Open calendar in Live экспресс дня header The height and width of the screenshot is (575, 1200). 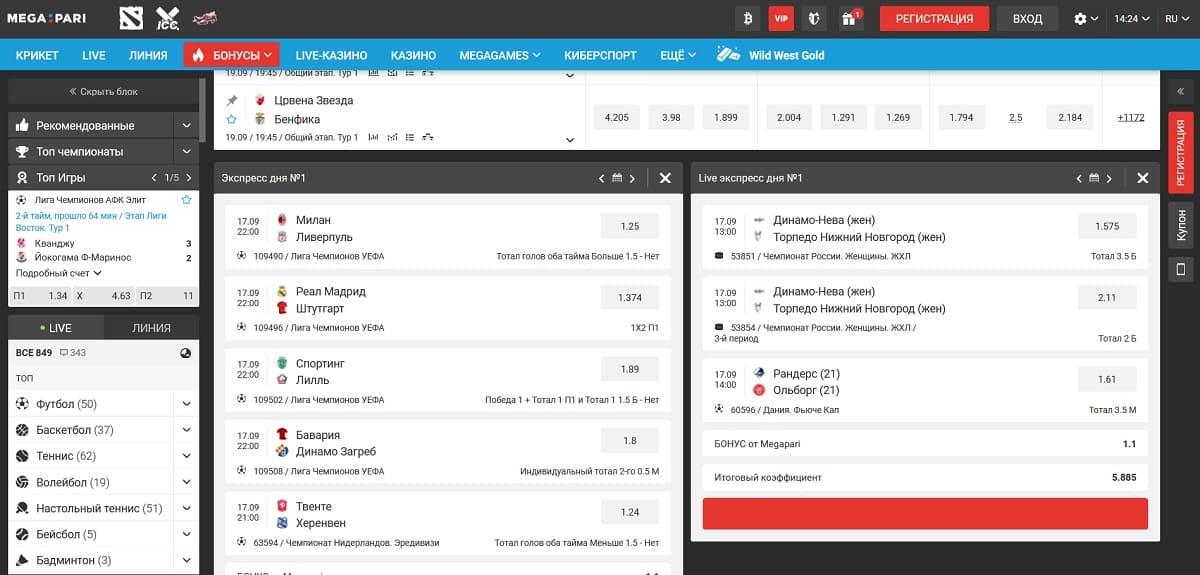tap(1095, 178)
